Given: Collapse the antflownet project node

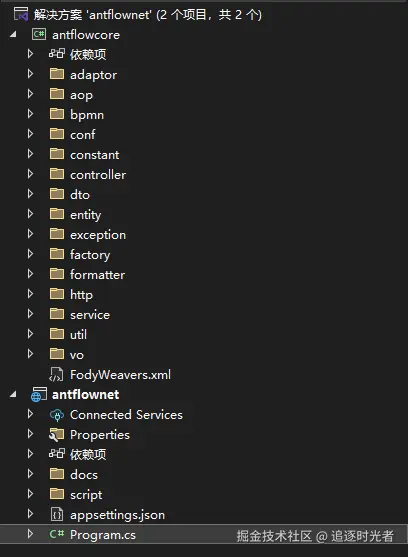Looking at the screenshot, I should point(13,394).
